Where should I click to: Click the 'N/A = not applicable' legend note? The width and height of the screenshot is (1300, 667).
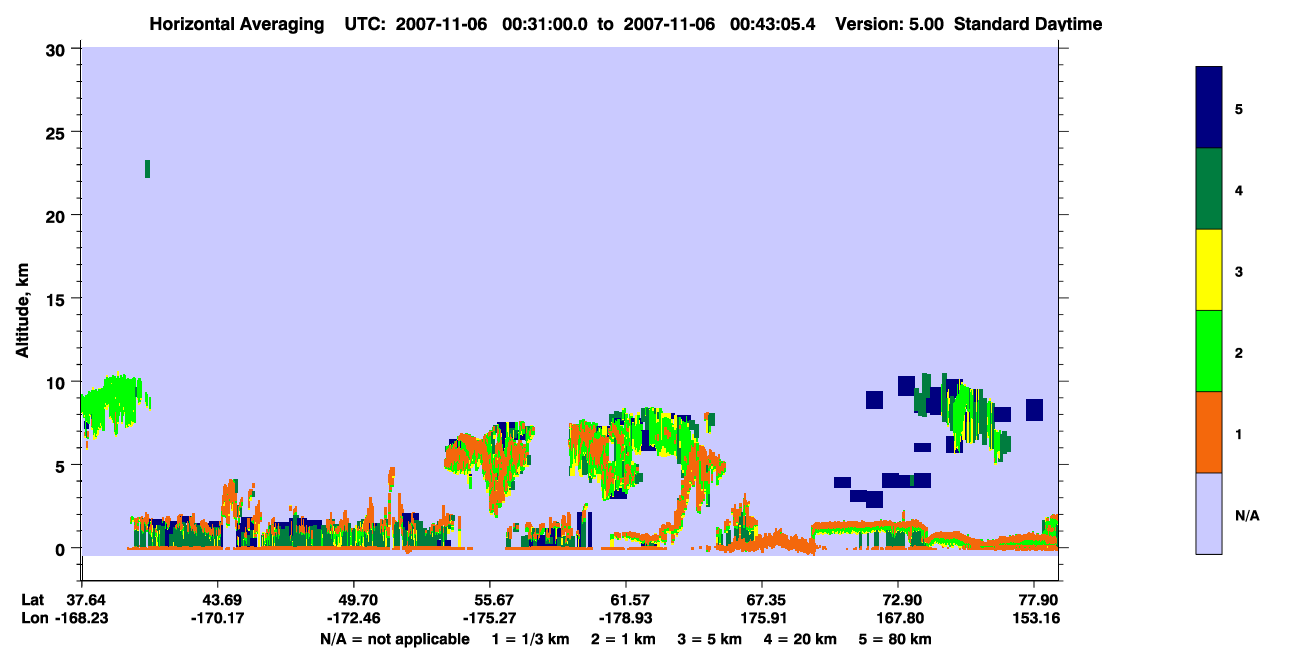pyautogui.click(x=394, y=639)
